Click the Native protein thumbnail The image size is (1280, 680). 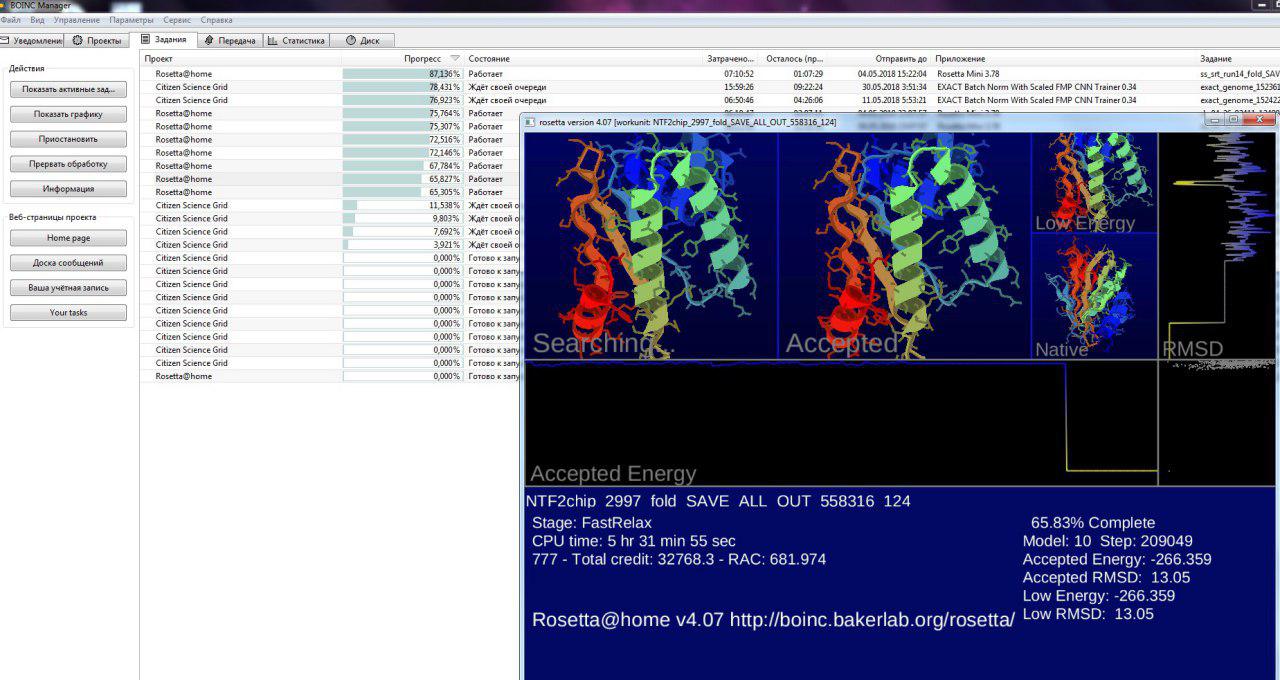pos(1095,297)
